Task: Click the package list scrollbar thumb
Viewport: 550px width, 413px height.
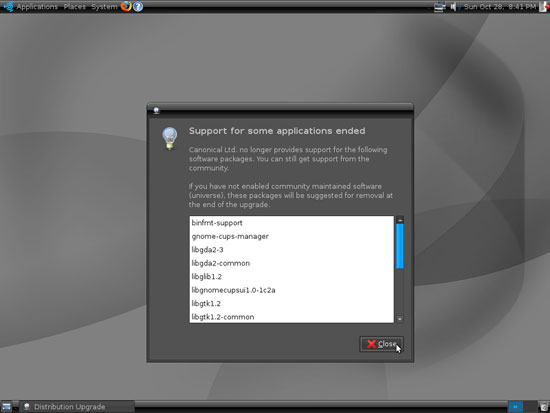Action: click(400, 246)
